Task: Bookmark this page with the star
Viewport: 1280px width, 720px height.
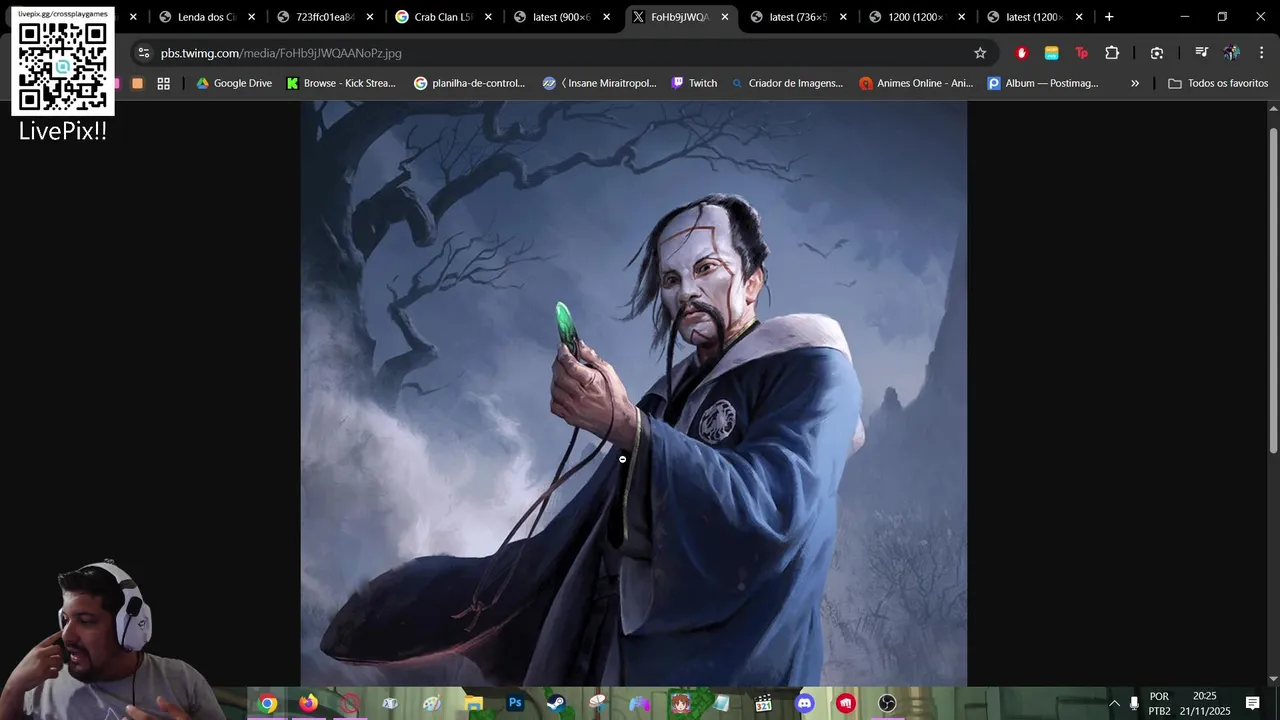Action: pos(980,53)
